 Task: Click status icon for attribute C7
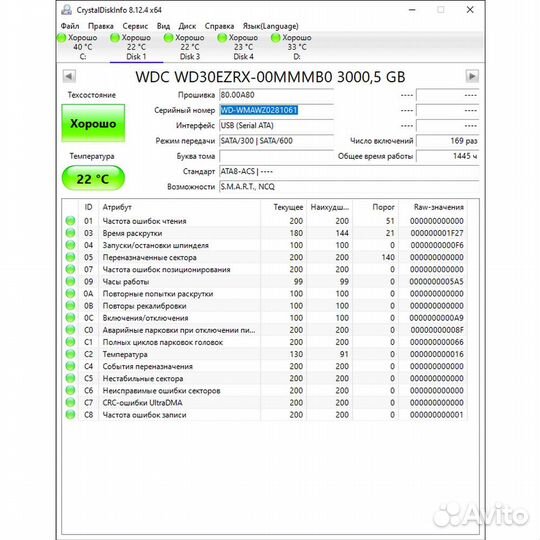click(71, 402)
